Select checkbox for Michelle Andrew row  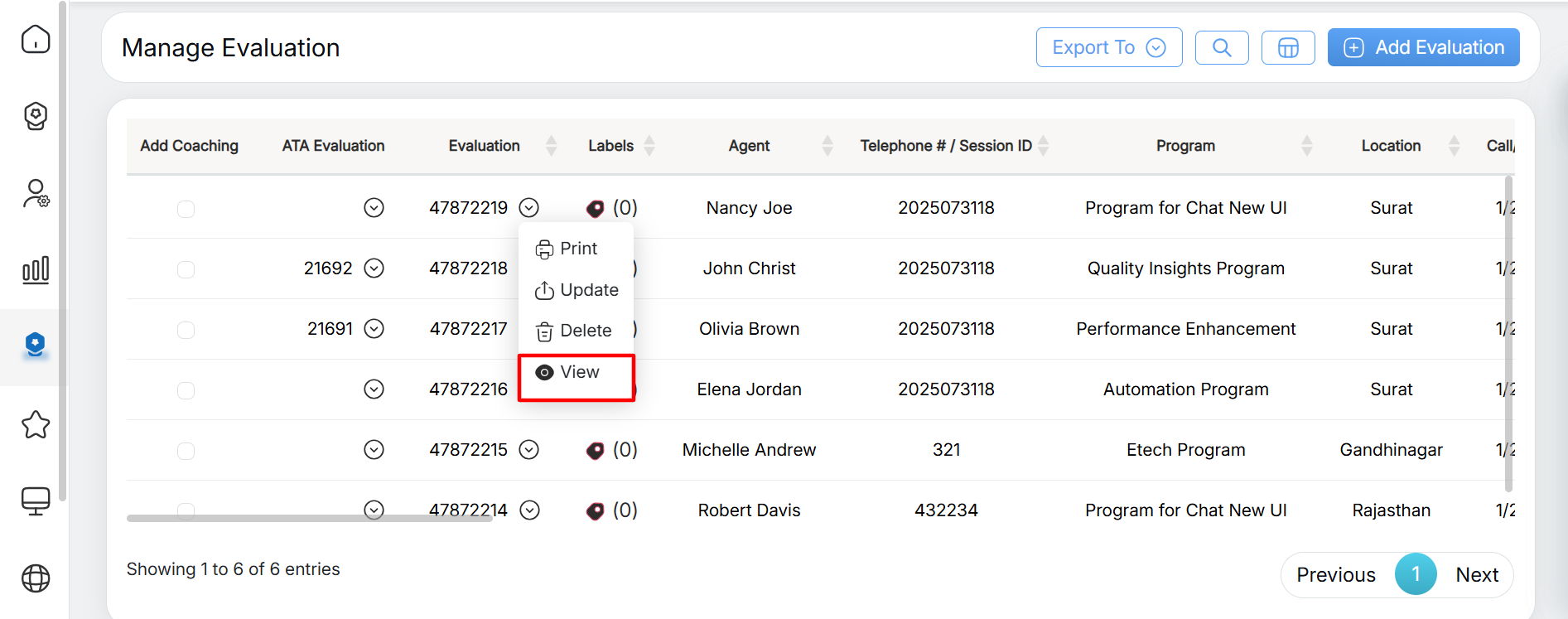tap(186, 451)
